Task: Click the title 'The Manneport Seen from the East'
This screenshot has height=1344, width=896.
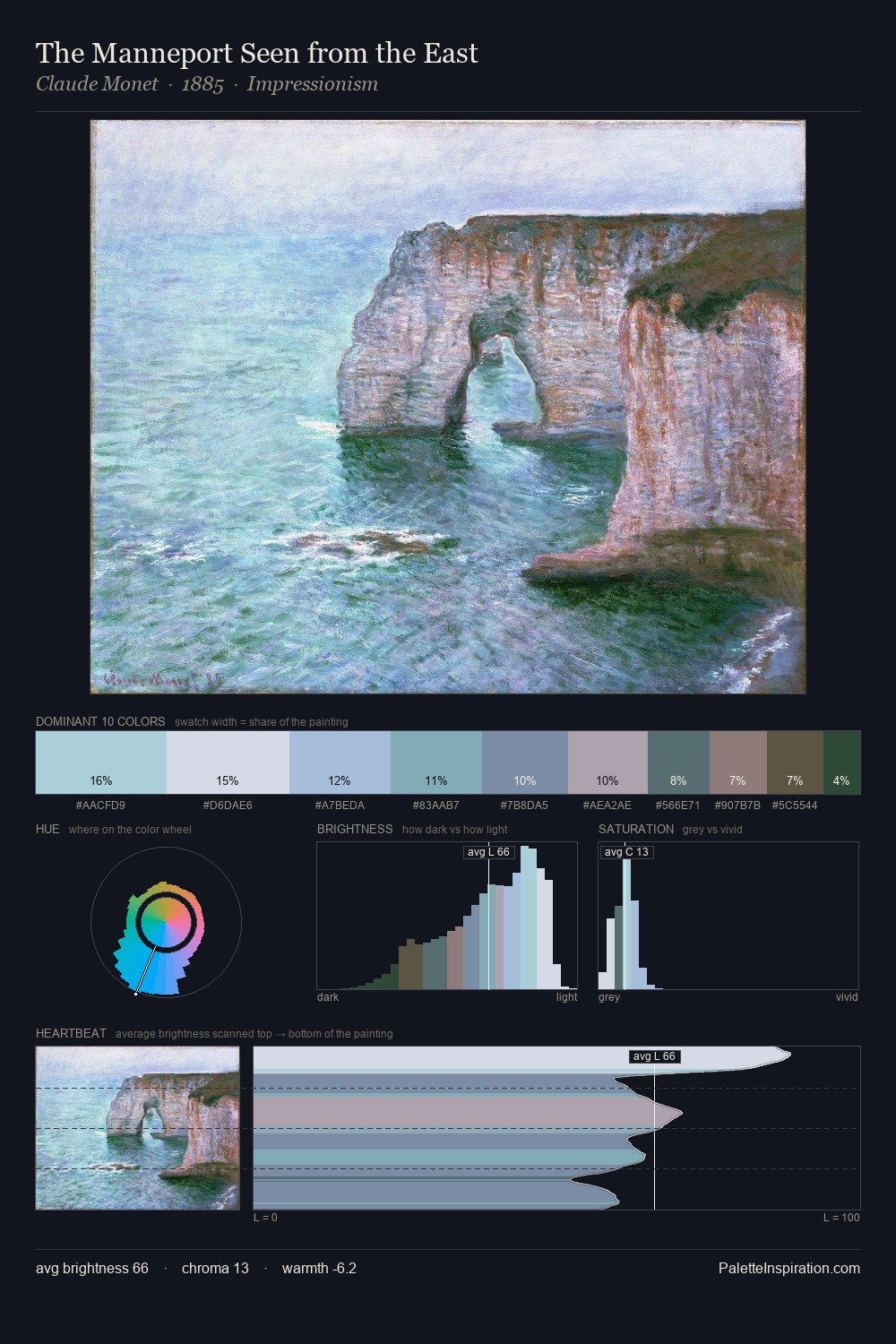Action: 257,53
